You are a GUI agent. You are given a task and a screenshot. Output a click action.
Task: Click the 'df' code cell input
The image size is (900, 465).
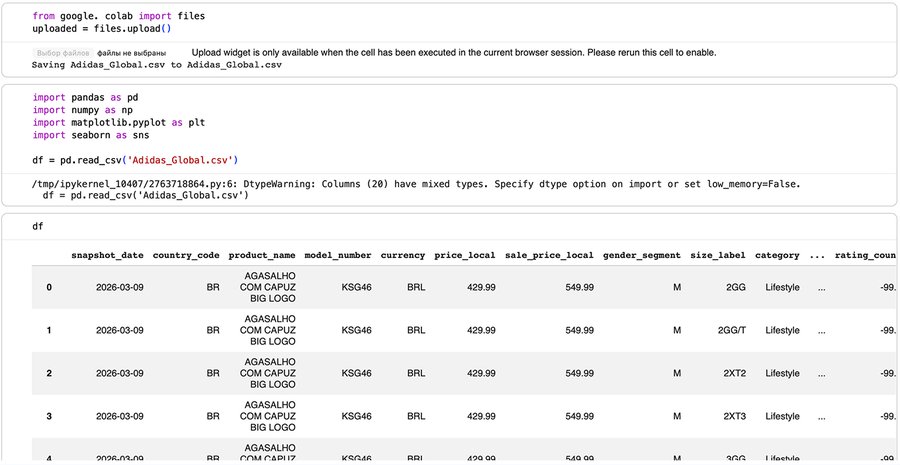point(38,226)
